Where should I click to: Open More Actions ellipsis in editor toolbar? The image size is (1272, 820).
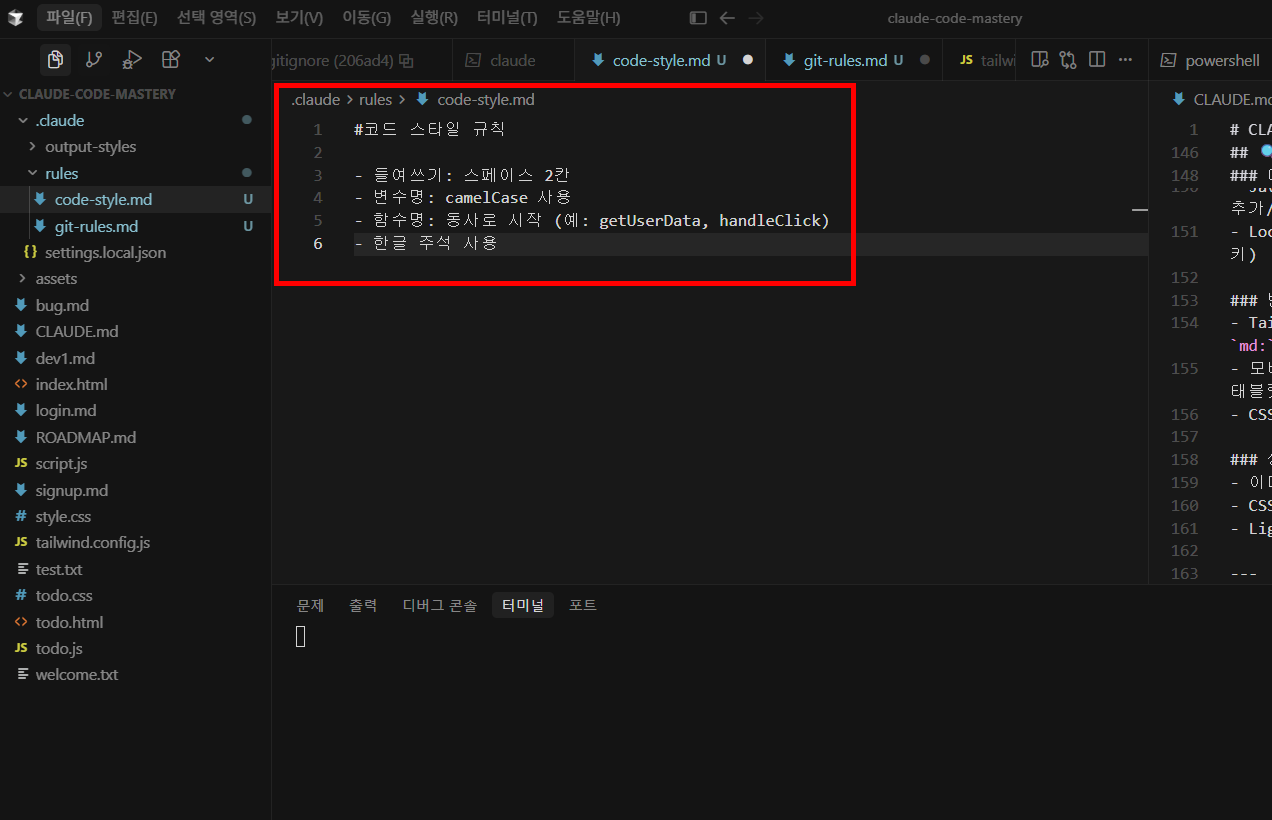tap(1126, 60)
